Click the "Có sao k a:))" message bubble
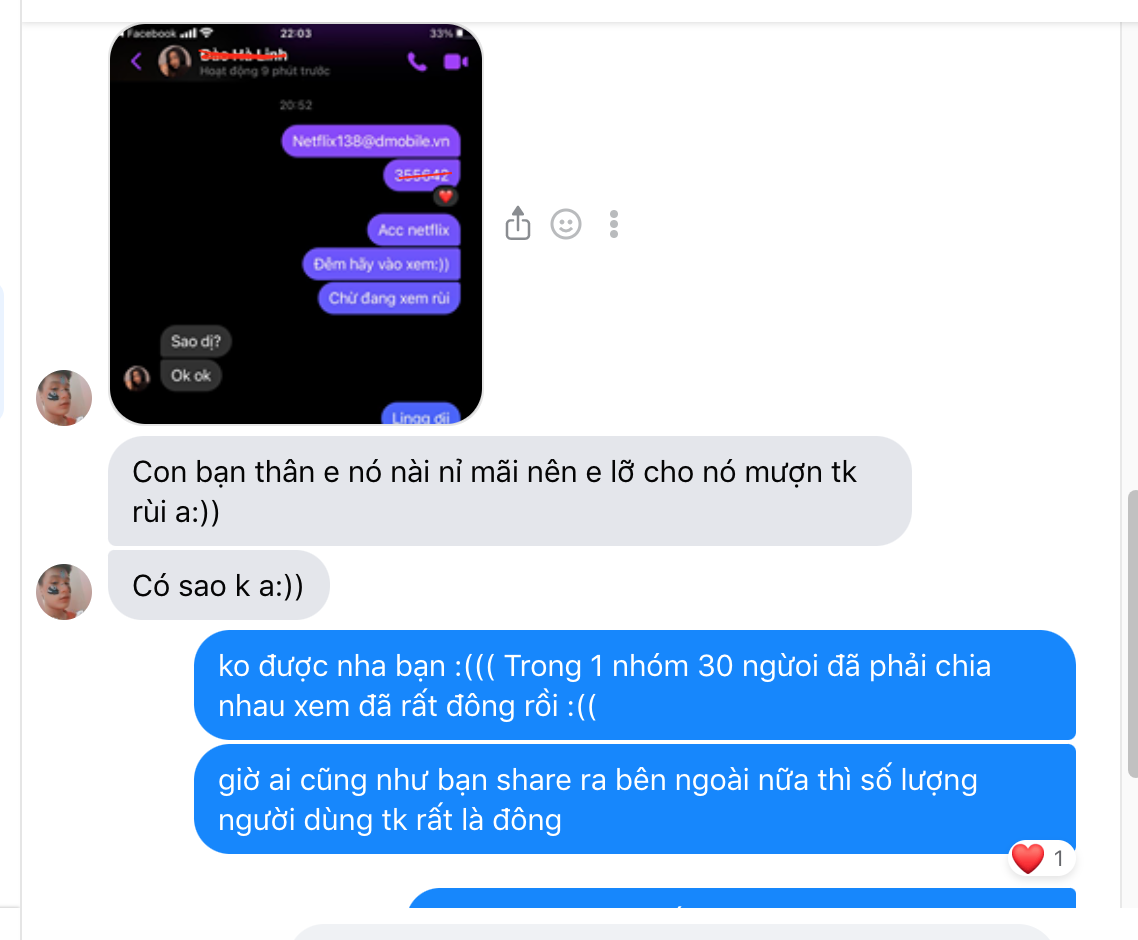 (x=218, y=585)
